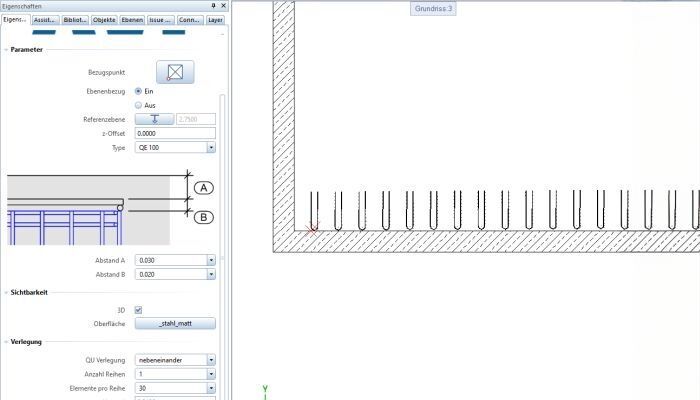Click the z-Offset input field
The height and width of the screenshot is (400, 700).
[175, 133]
